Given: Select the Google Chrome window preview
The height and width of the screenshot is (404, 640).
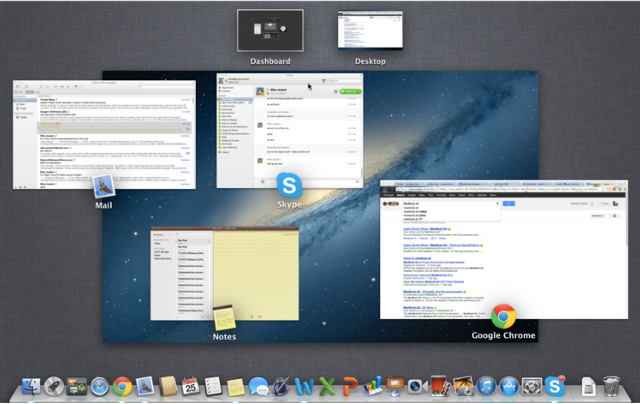Looking at the screenshot, I should tap(504, 249).
